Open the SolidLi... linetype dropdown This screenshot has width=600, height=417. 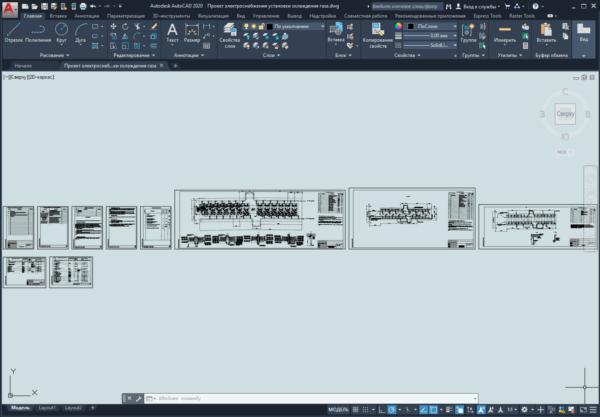(430, 45)
